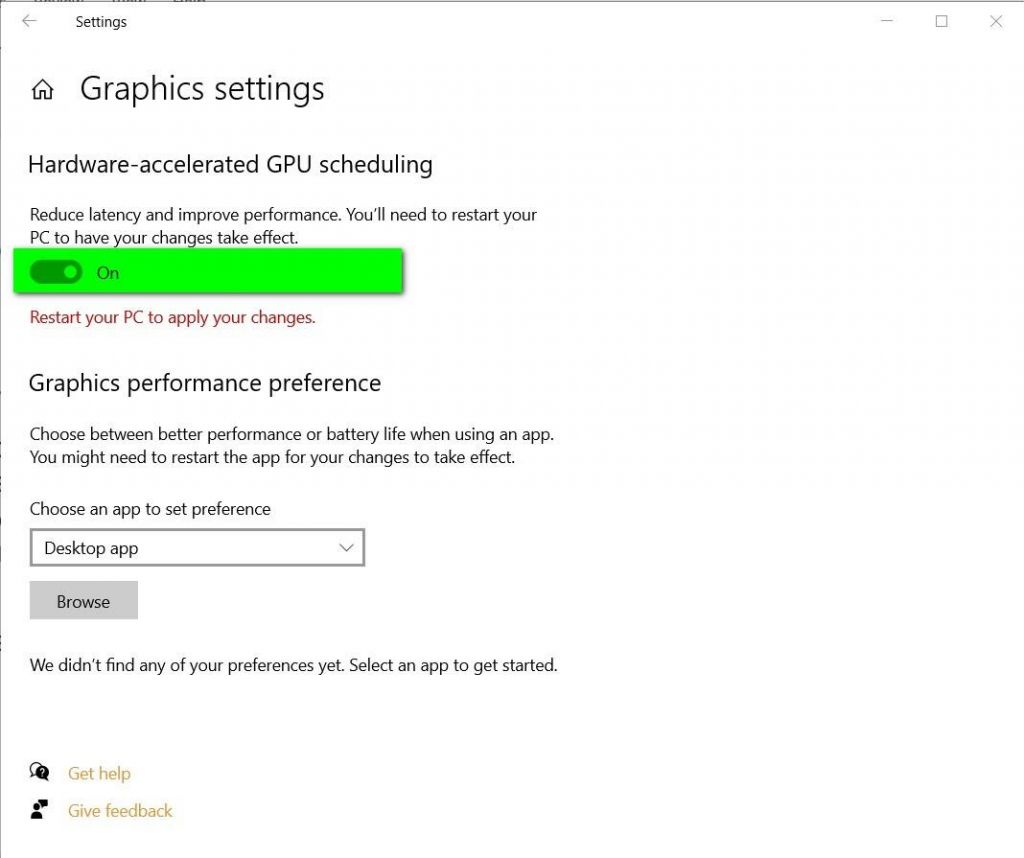Click the Hardware-accelerated GPU scheduling heading
This screenshot has height=858, width=1024.
pyautogui.click(x=231, y=164)
